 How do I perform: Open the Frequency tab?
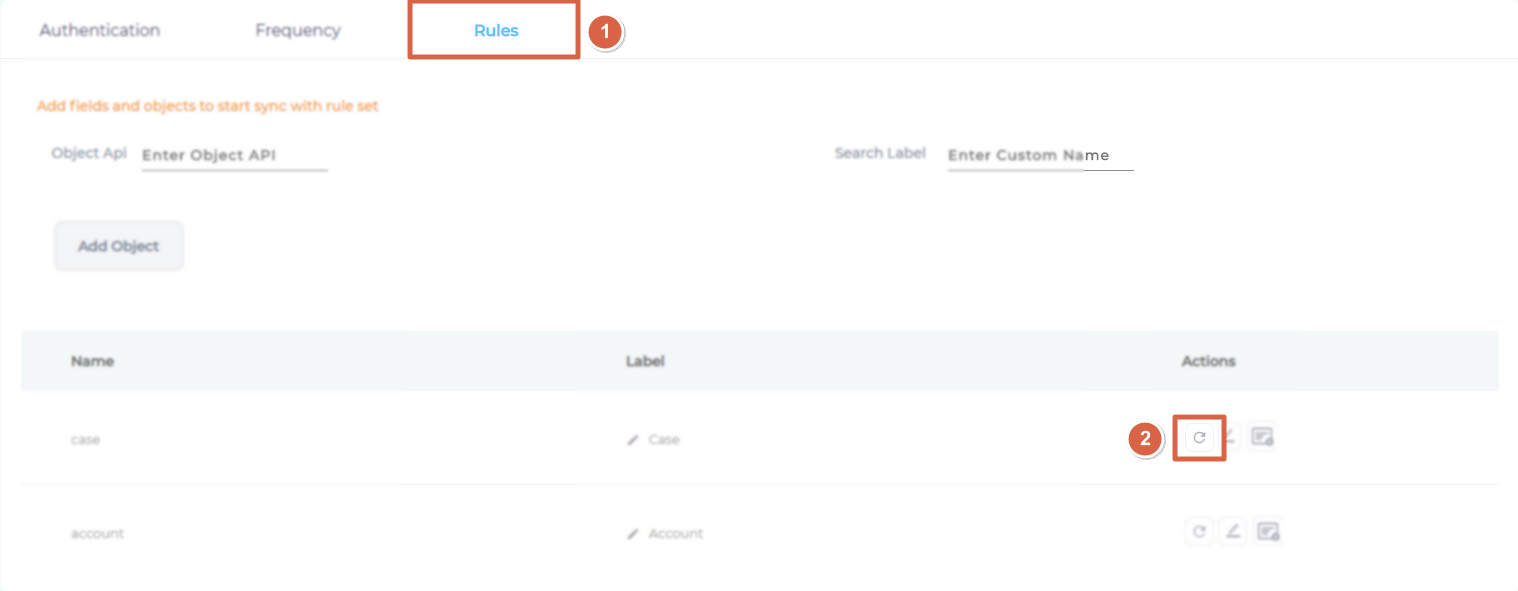tap(297, 30)
